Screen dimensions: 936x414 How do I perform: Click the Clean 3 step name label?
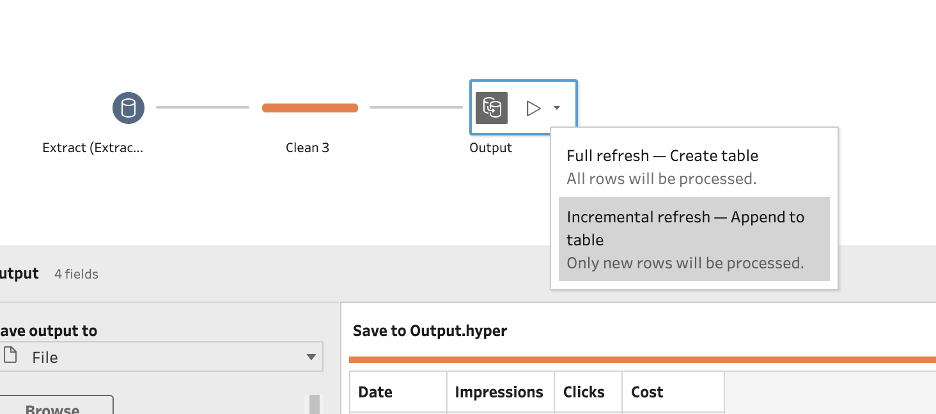[308, 148]
